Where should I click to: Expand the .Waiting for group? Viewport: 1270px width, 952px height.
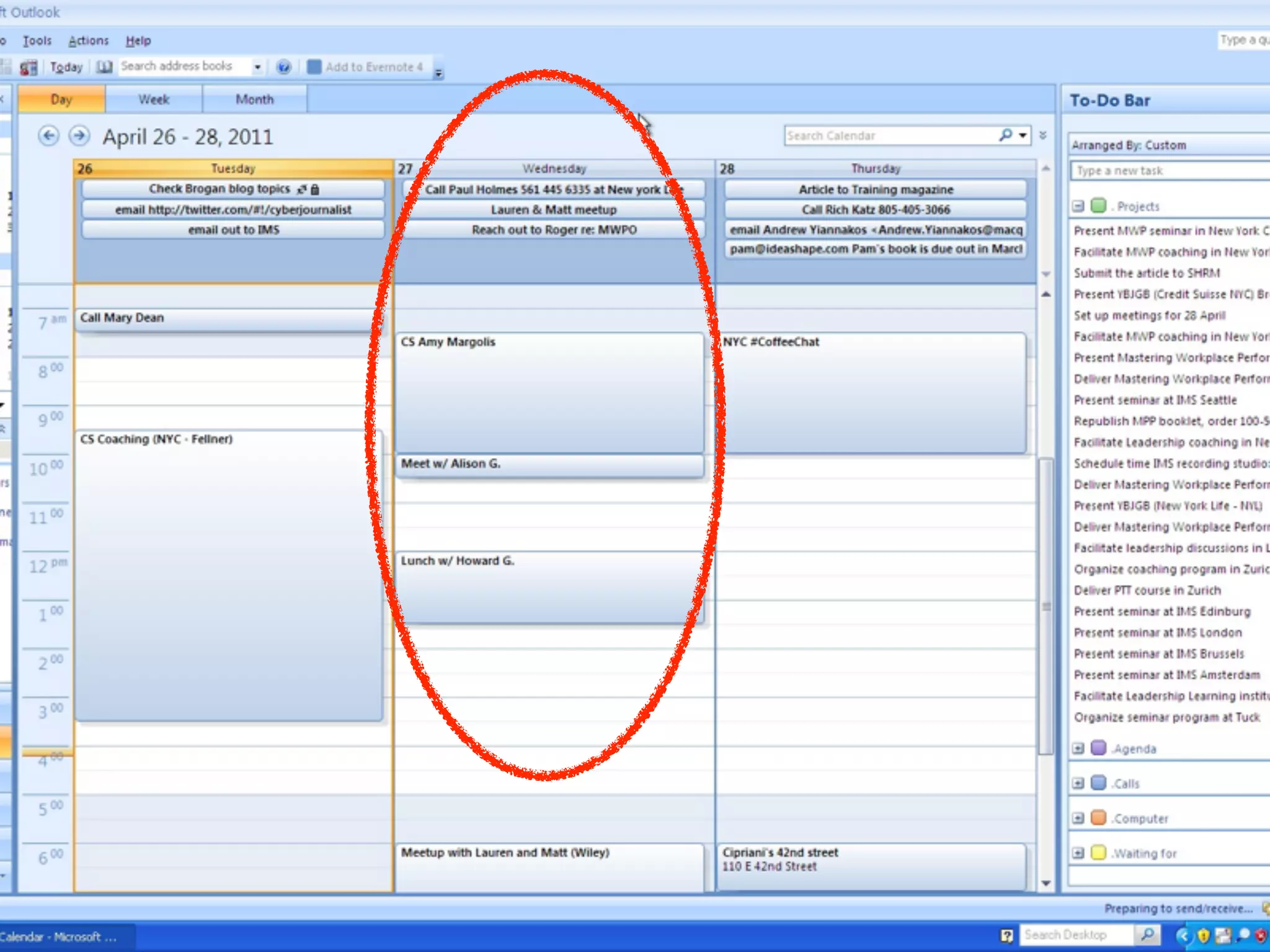[1078, 853]
